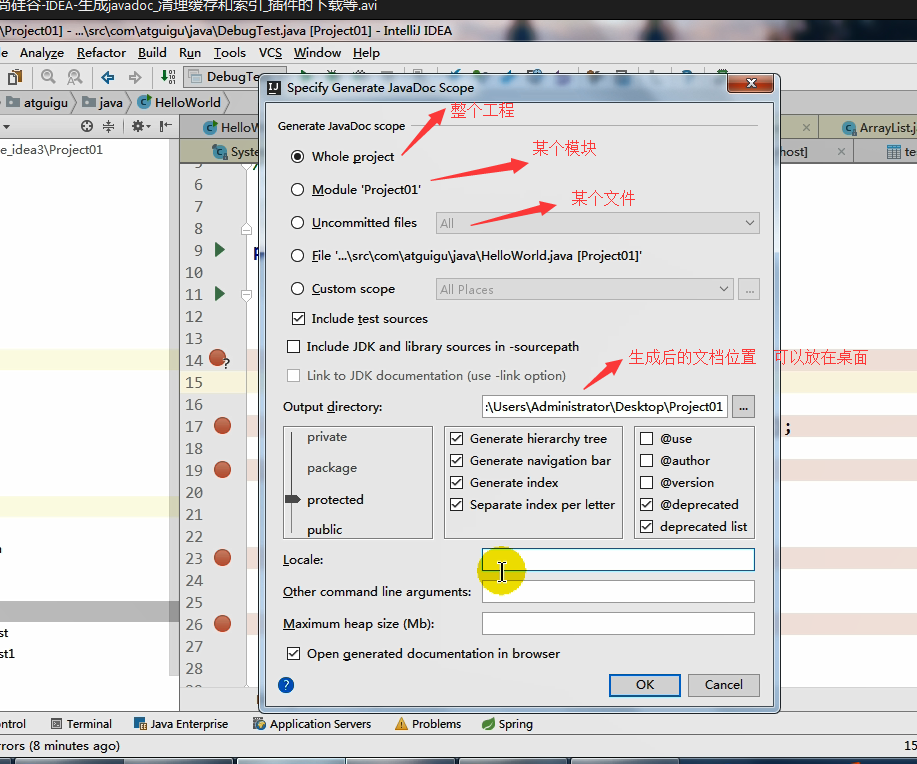The width and height of the screenshot is (917, 764).
Task: Click the Paste icon in the main toolbar
Action: click(15, 77)
